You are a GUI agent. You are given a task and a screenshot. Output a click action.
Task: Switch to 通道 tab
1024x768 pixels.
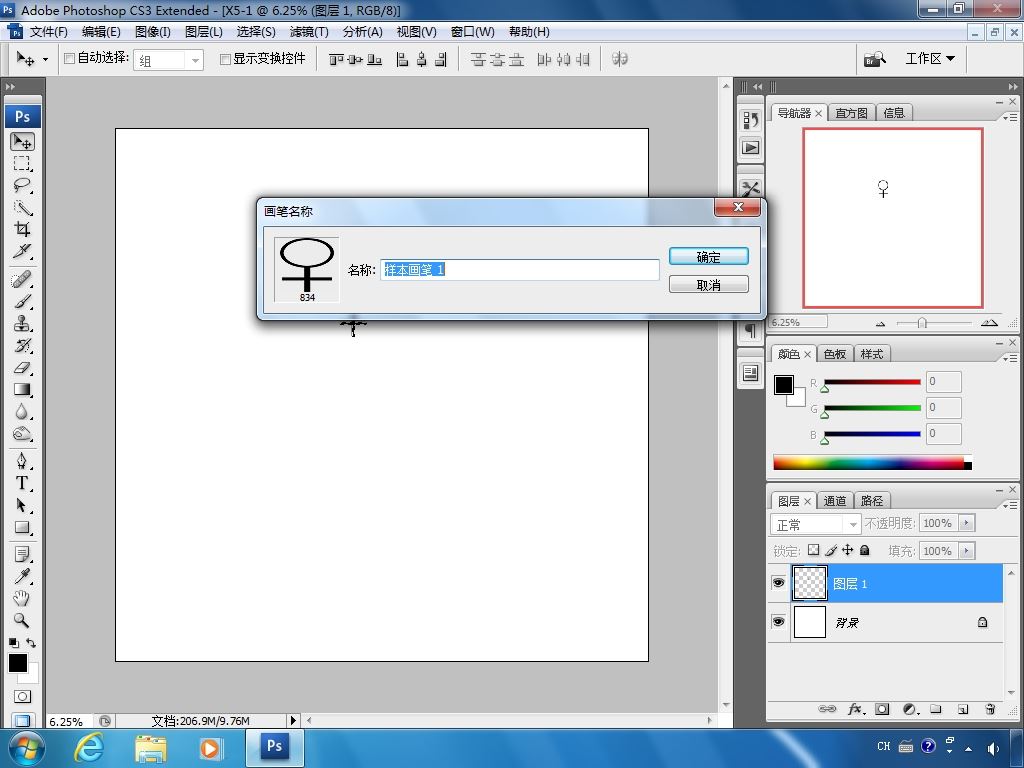click(x=835, y=501)
